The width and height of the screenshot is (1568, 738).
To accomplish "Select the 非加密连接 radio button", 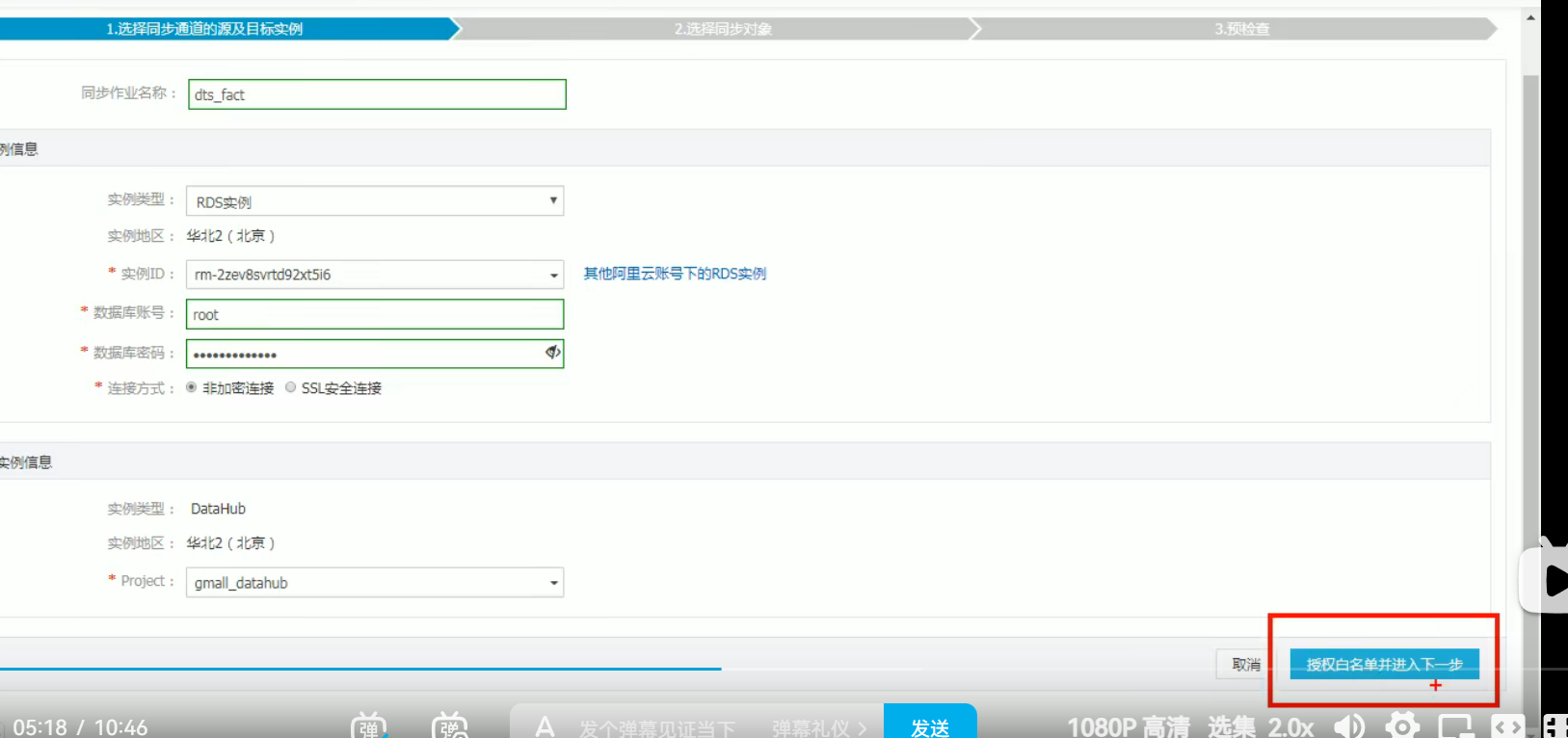I will pos(192,387).
